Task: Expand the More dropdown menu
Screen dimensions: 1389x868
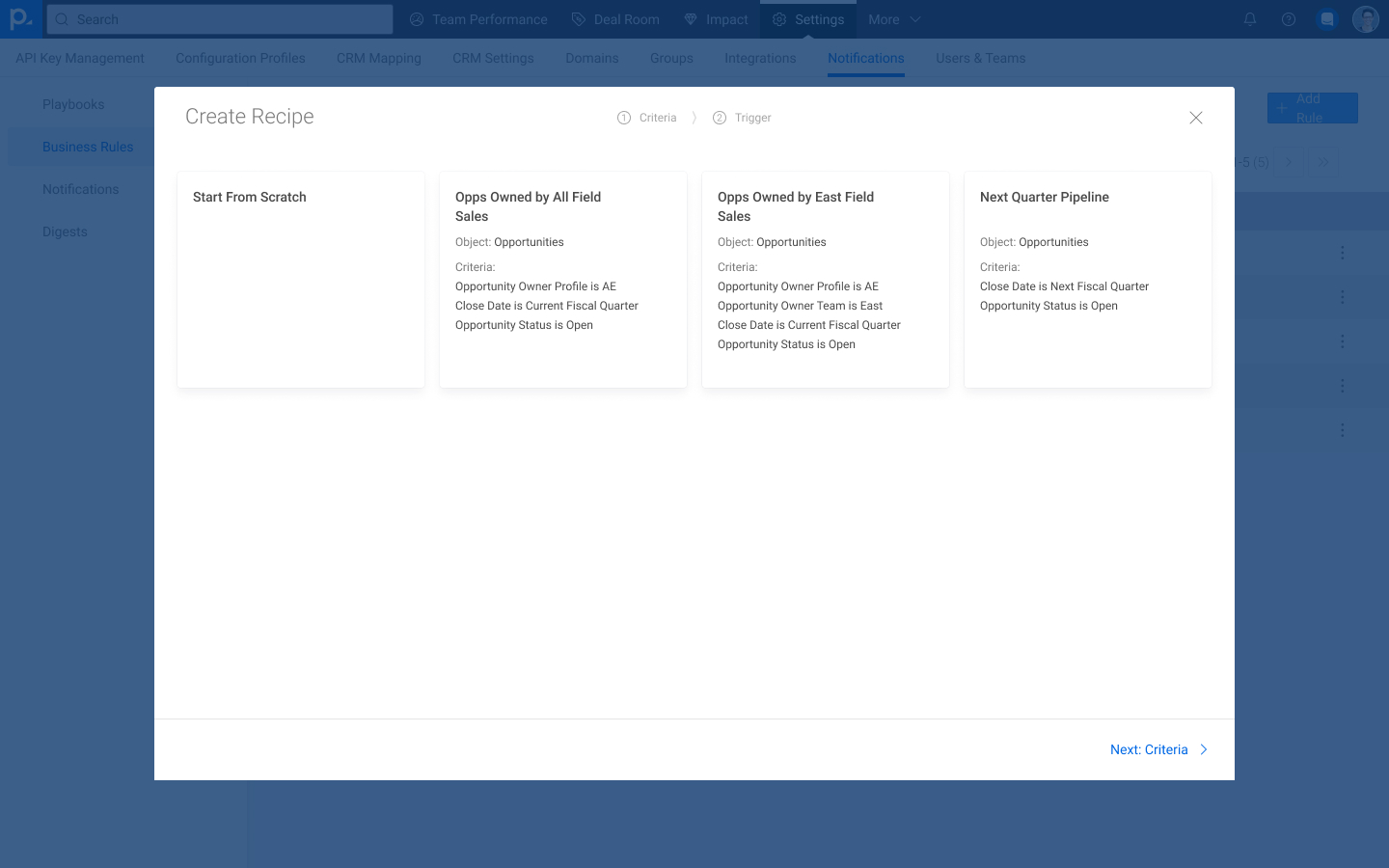Action: coord(894,19)
